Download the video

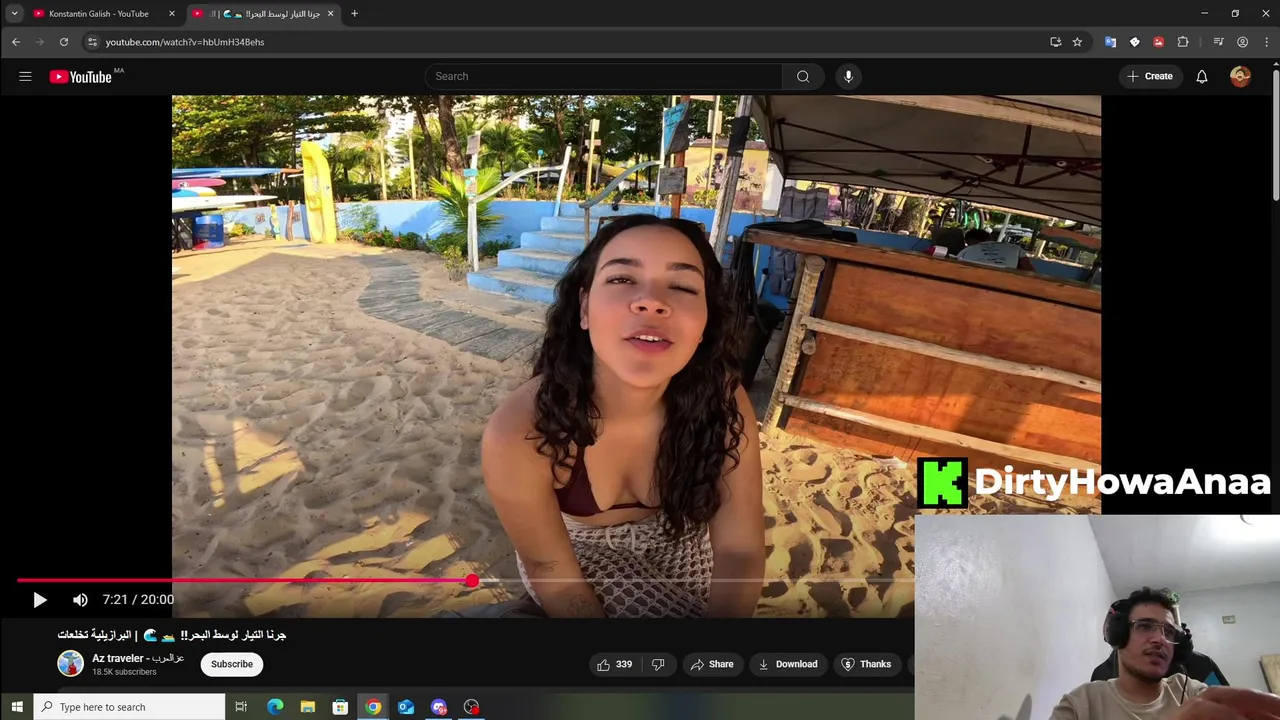pos(788,664)
